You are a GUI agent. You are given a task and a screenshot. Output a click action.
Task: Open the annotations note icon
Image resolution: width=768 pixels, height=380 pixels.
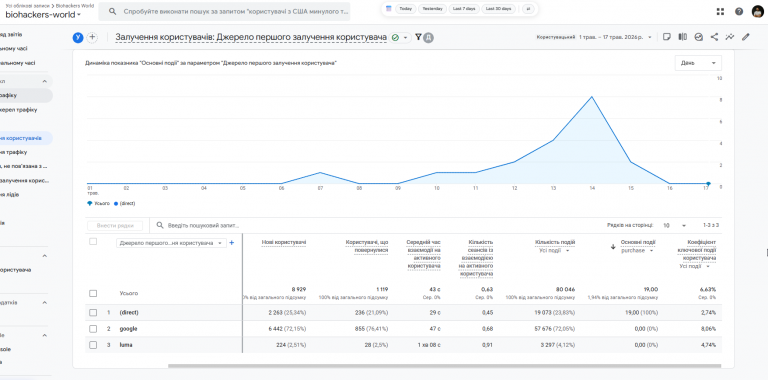666,37
